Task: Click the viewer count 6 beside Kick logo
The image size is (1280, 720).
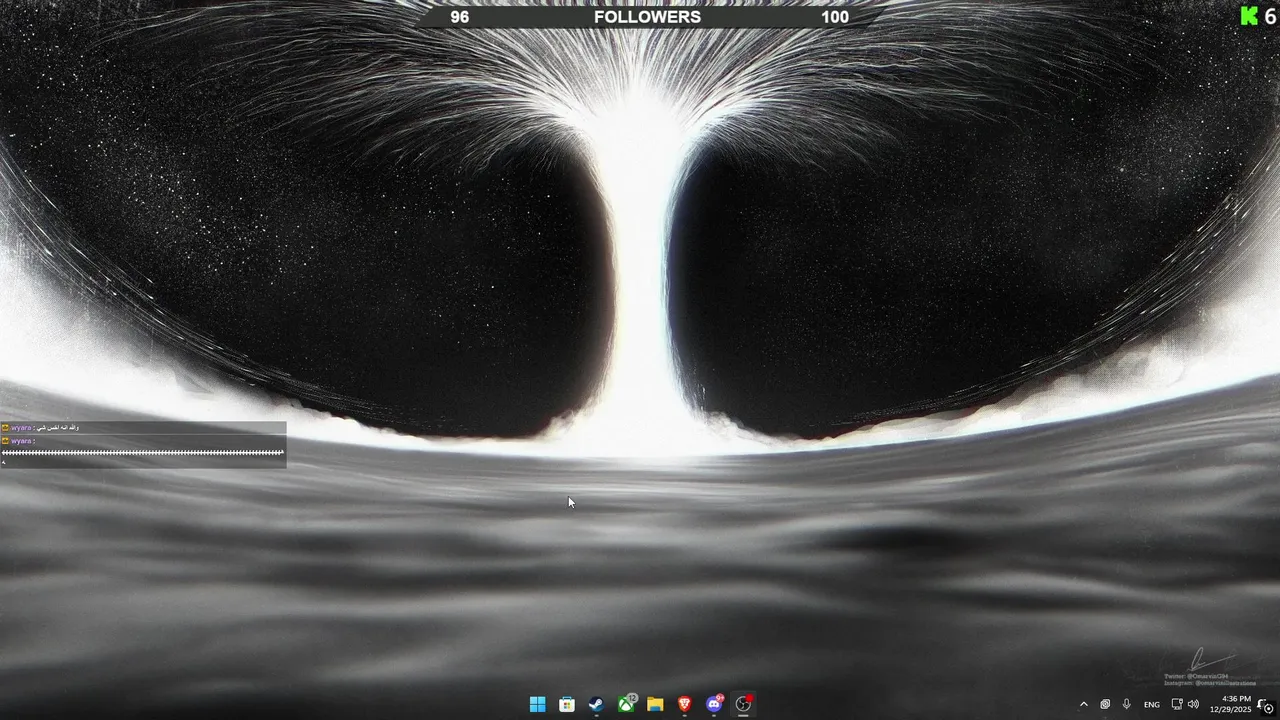Action: [x=1270, y=16]
